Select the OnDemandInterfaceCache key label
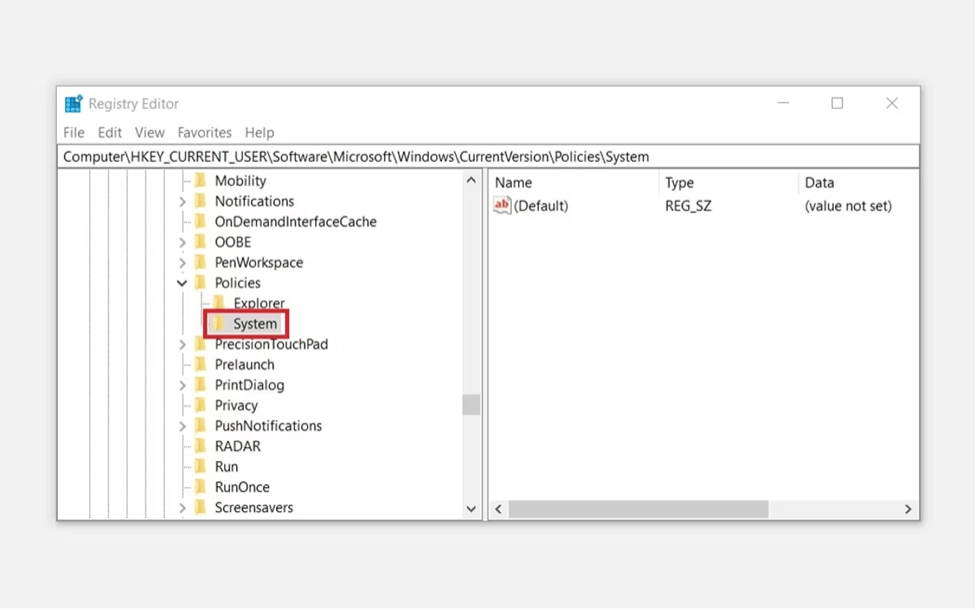979x610 pixels. (x=295, y=222)
